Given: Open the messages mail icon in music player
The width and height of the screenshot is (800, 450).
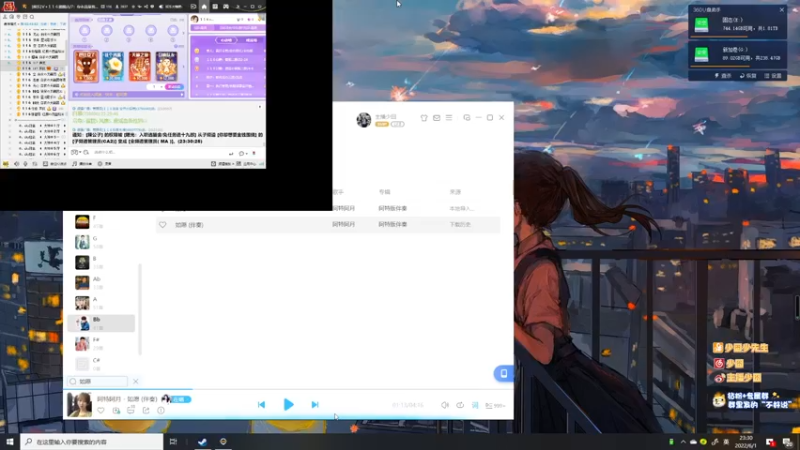Looking at the screenshot, I should 437,118.
